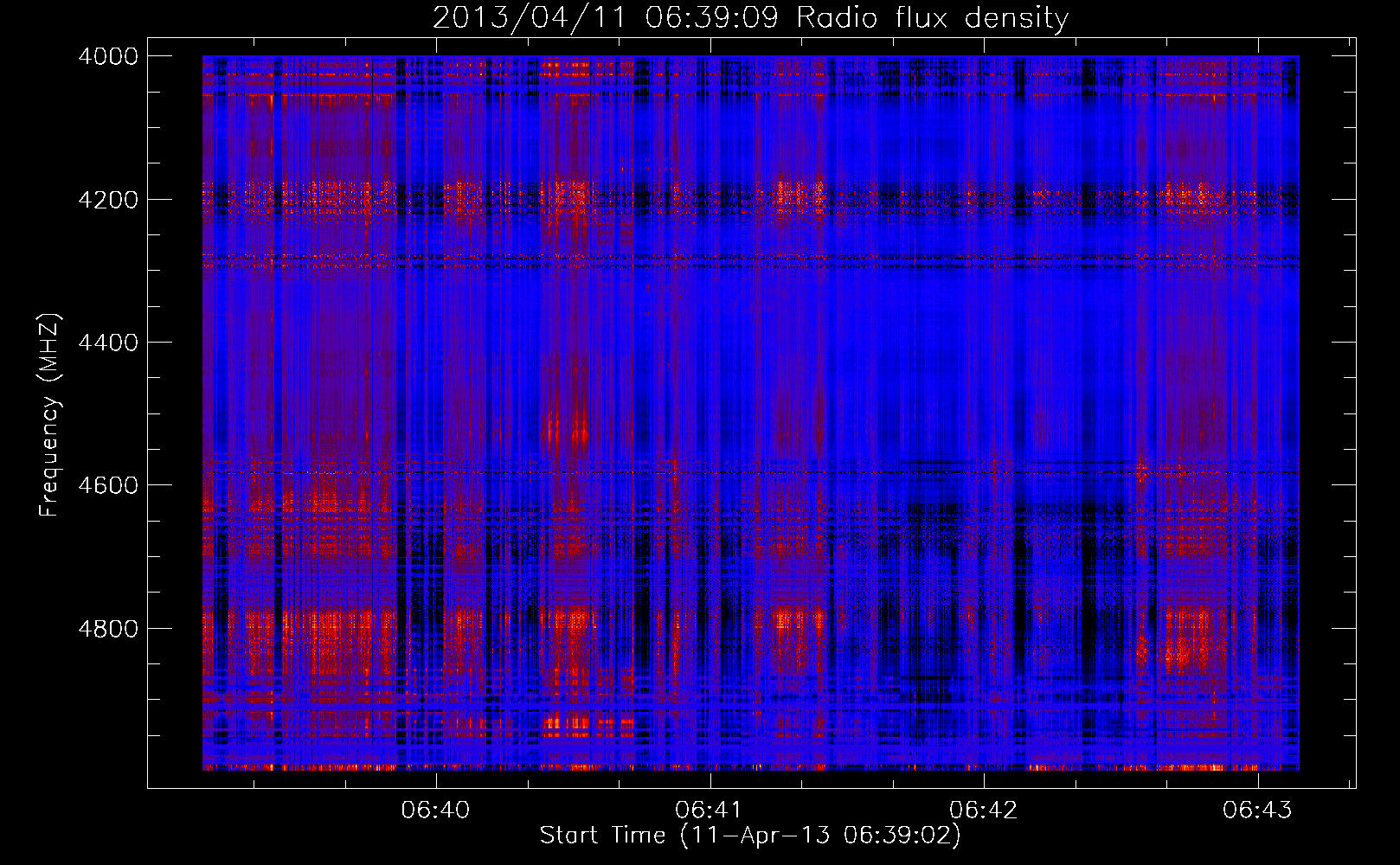Click the 4000 frequency axis label
The image size is (1400, 865).
[x=107, y=56]
